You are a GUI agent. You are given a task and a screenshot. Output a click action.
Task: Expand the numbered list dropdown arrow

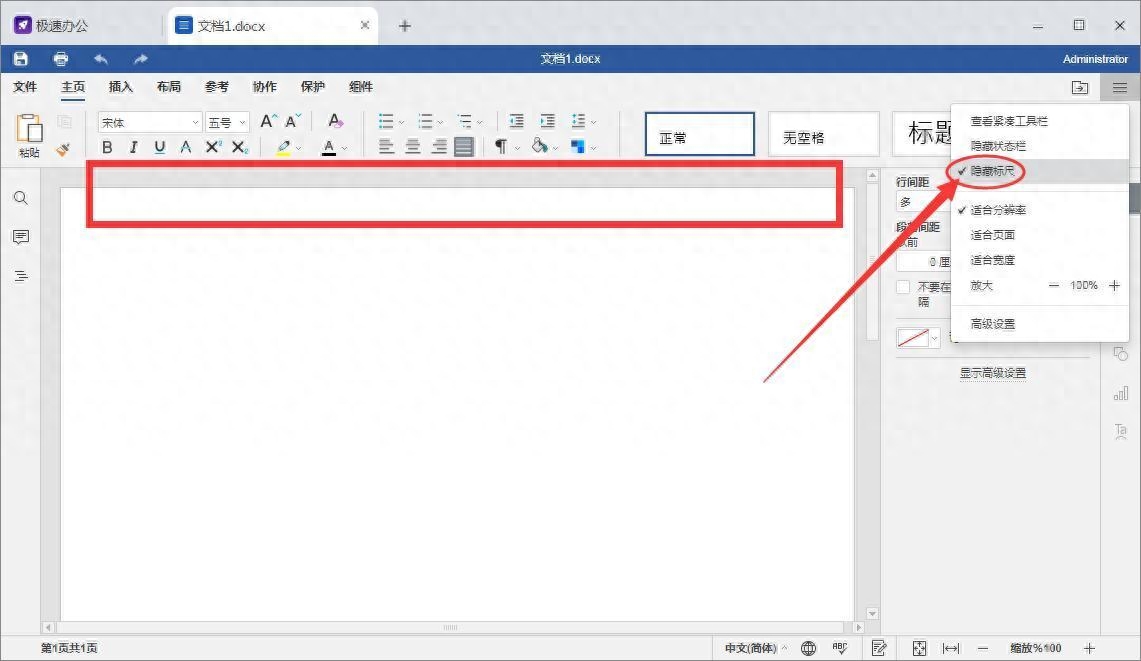(x=440, y=122)
